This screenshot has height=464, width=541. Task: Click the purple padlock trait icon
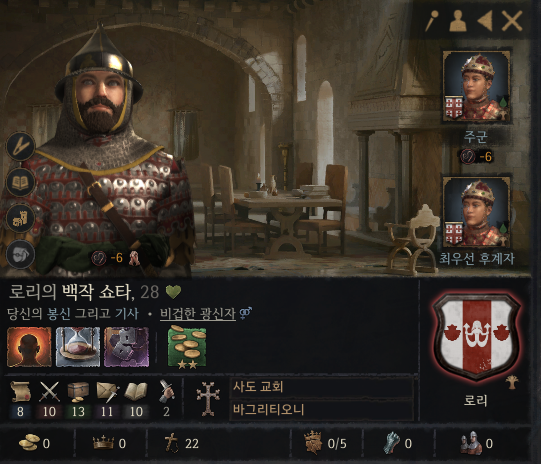click(126, 347)
